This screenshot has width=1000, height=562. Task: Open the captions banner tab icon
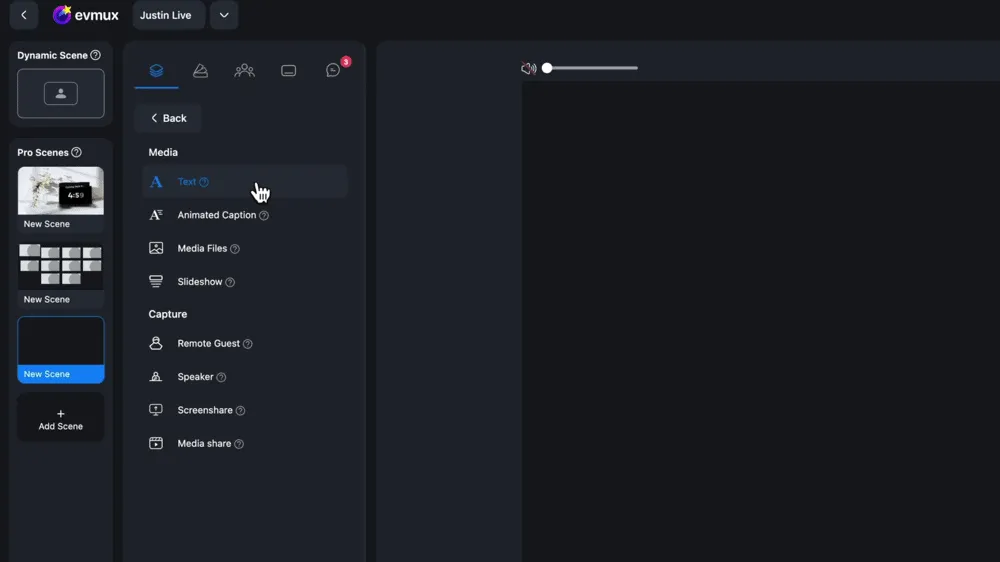(288, 71)
